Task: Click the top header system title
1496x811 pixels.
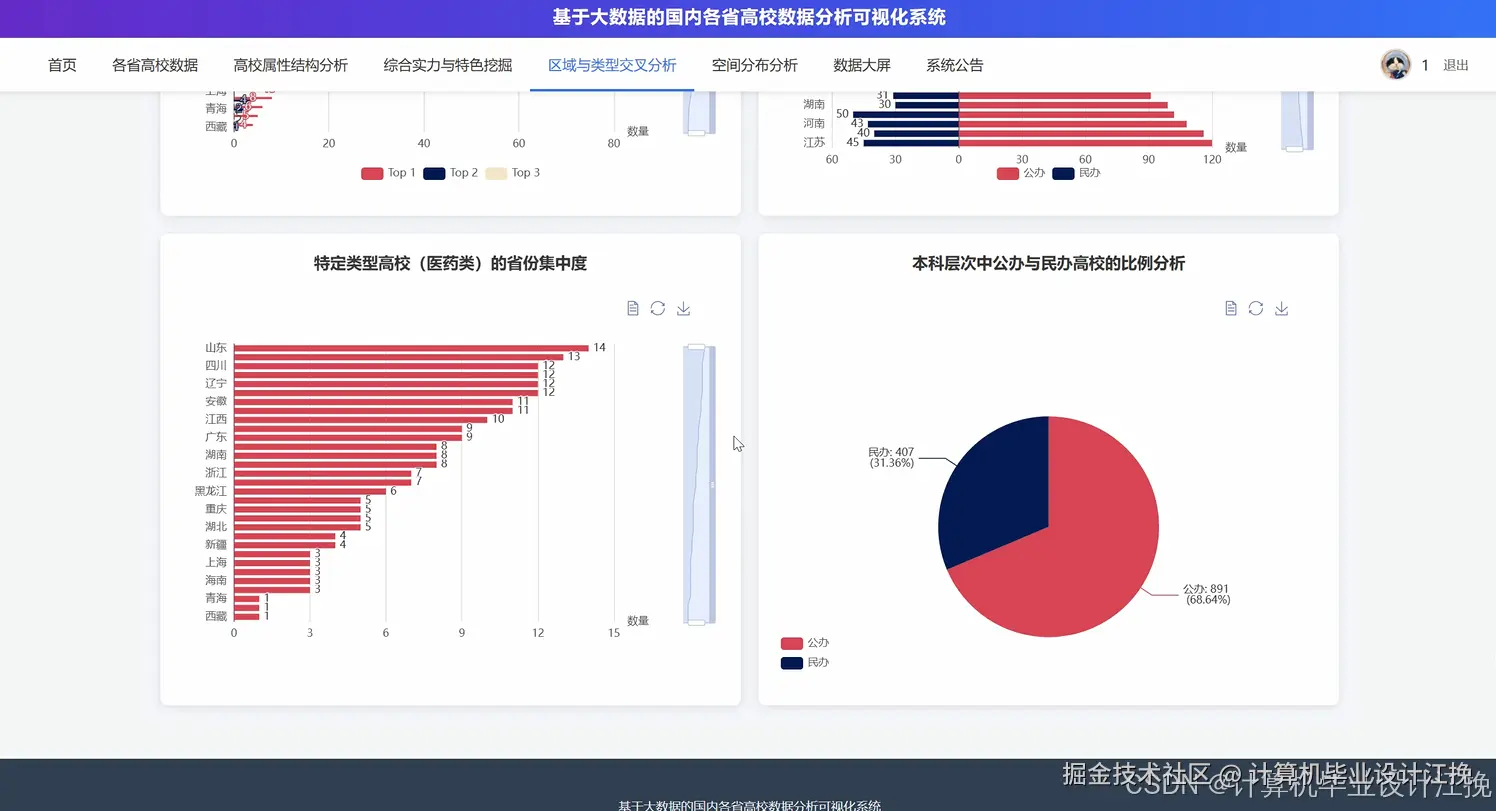Action: click(748, 18)
